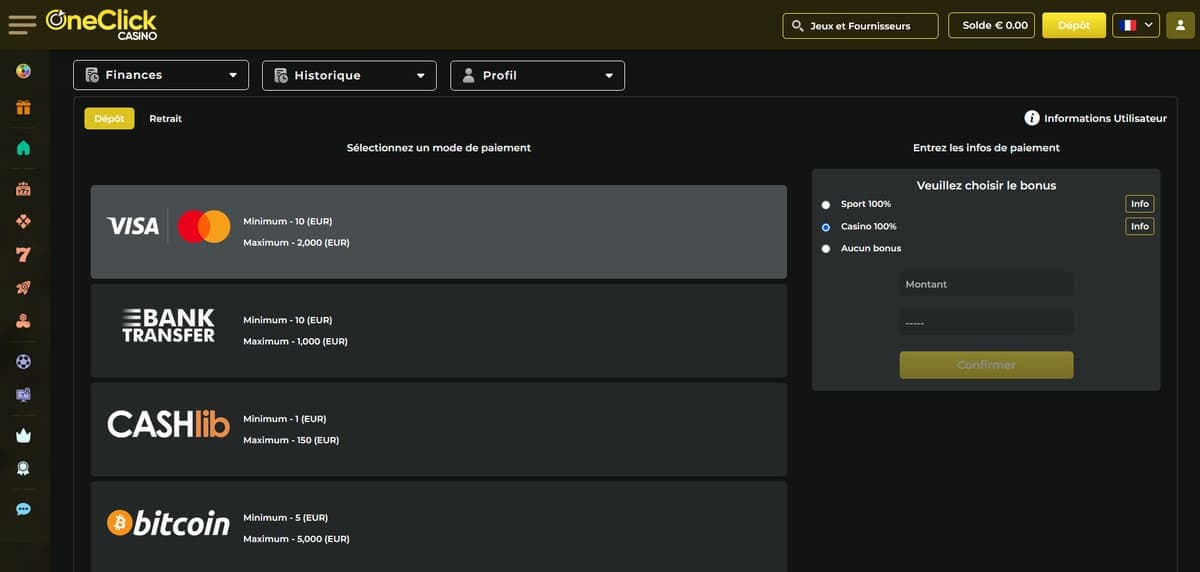Click Bank Transfer's Maximum - 1,000 (EUR) text
The height and width of the screenshot is (572, 1200).
295,341
